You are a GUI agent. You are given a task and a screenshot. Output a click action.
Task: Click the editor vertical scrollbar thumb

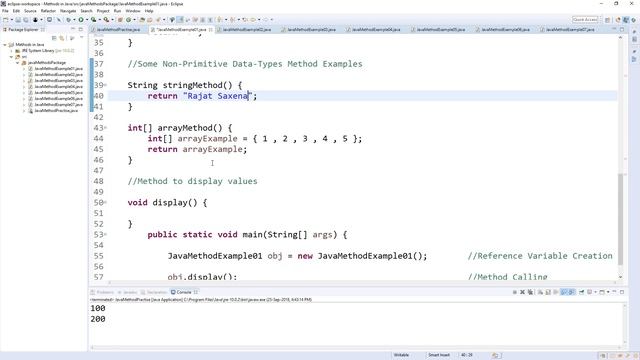[621, 219]
